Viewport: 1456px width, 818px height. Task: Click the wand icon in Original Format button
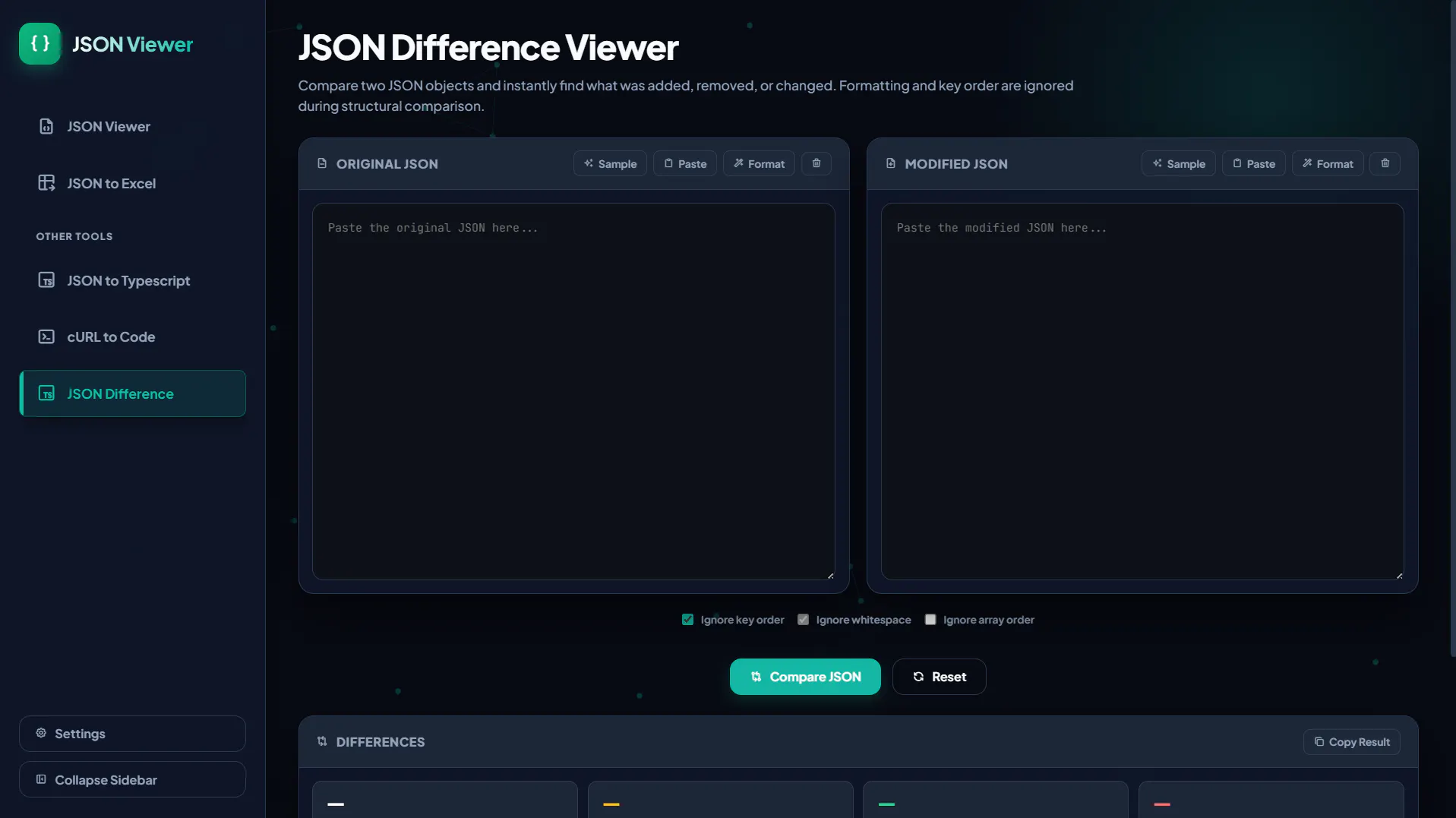[x=738, y=163]
